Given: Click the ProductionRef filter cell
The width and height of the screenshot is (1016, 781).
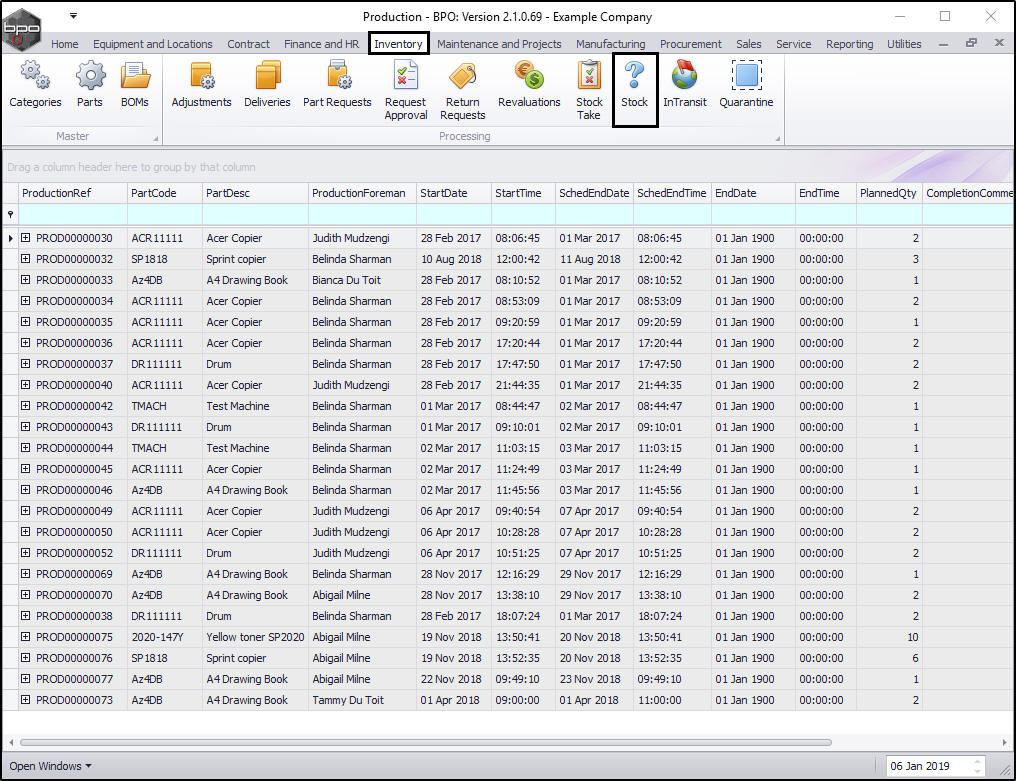Looking at the screenshot, I should point(73,215).
